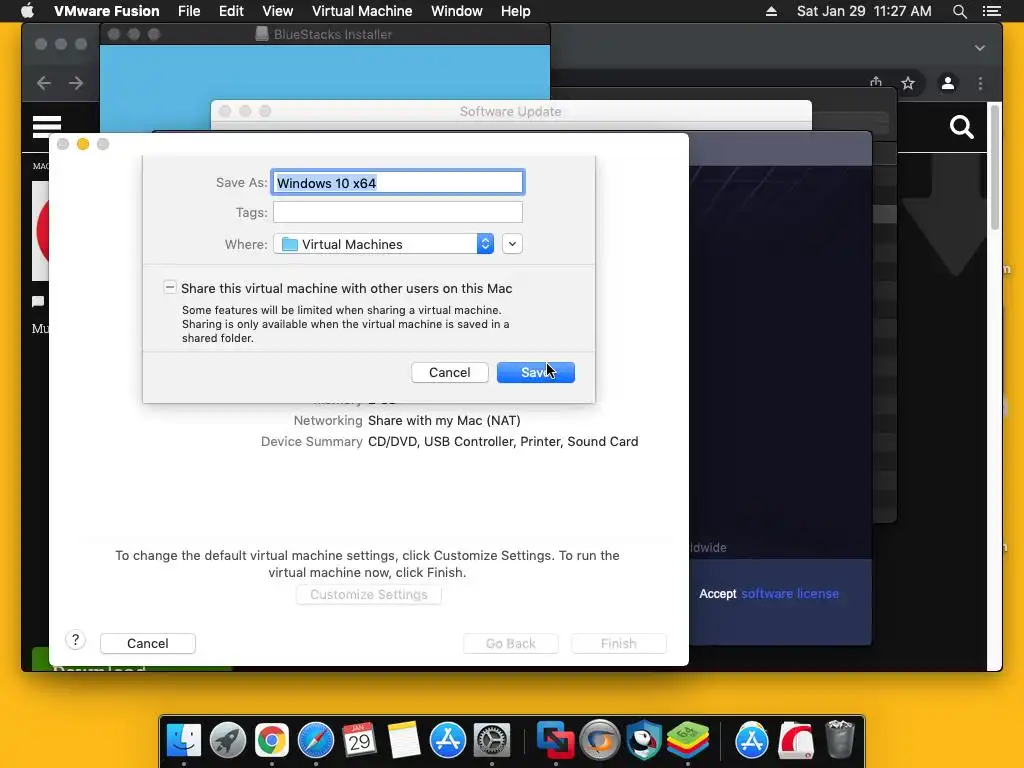The width and height of the screenshot is (1024, 768).
Task: Click the eject icon in menu bar
Action: pos(771,11)
